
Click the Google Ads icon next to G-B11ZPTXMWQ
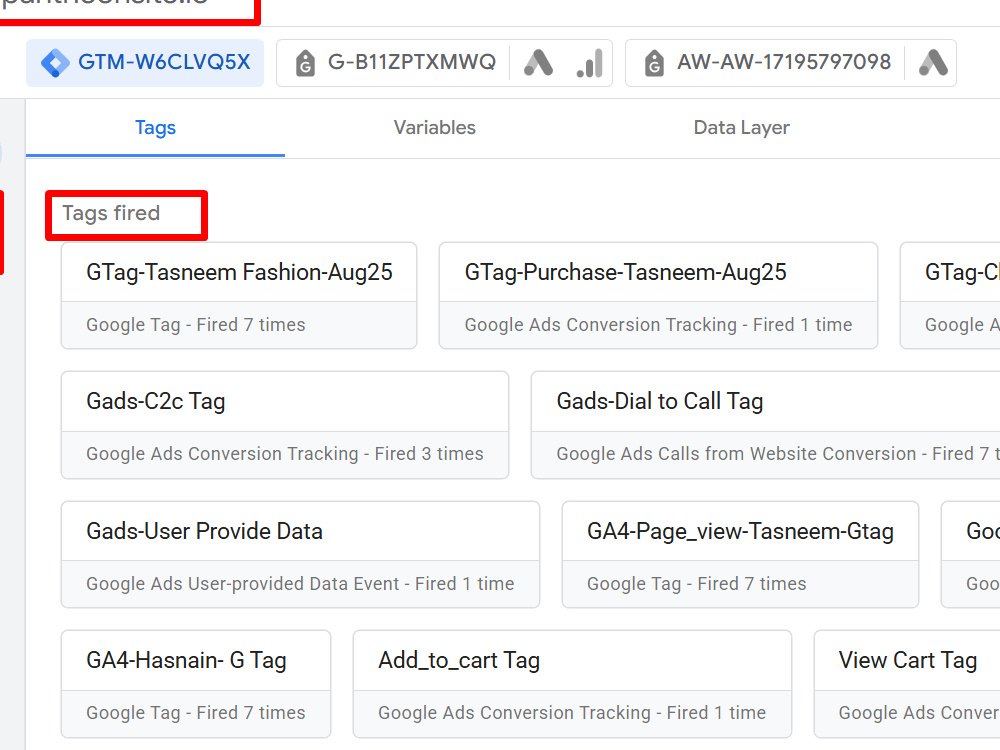point(538,62)
